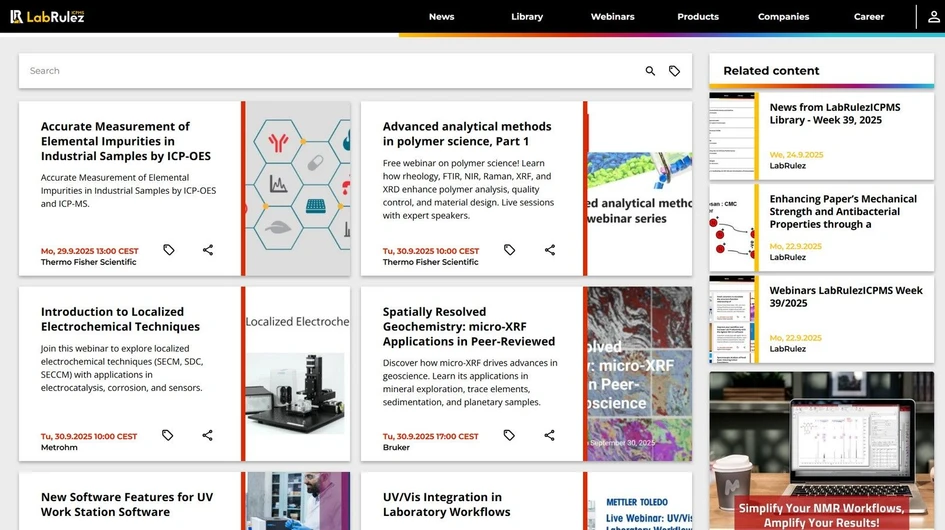Click tag icon on polymer science webinar card
The height and width of the screenshot is (530, 945).
509,250
